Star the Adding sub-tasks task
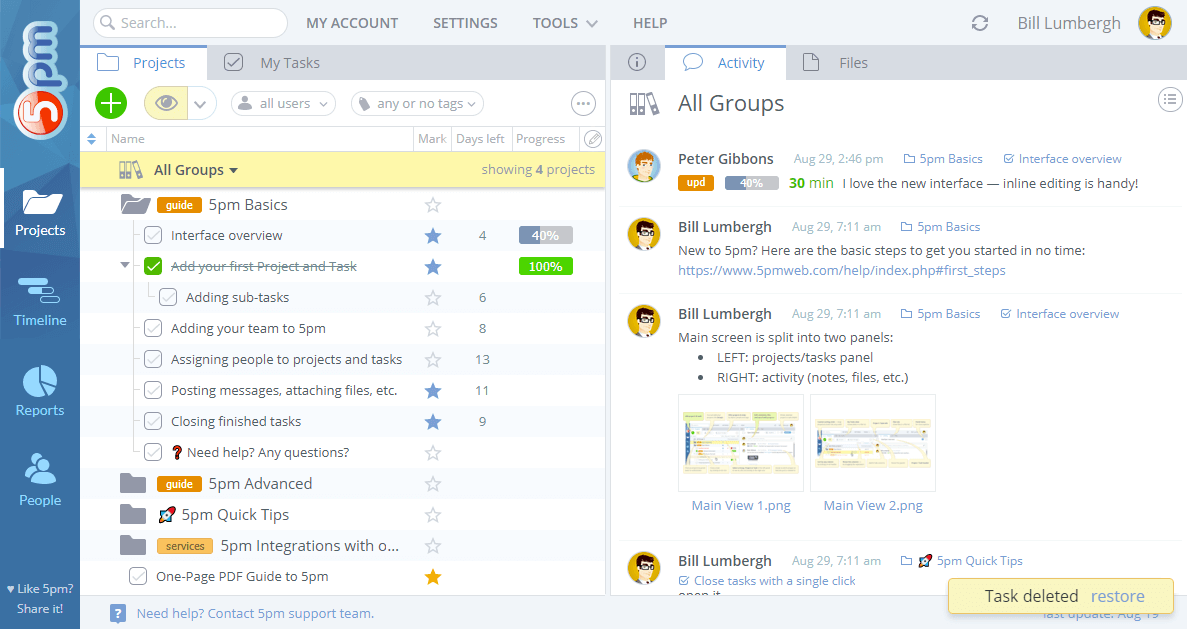Image resolution: width=1187 pixels, height=629 pixels. point(432,297)
